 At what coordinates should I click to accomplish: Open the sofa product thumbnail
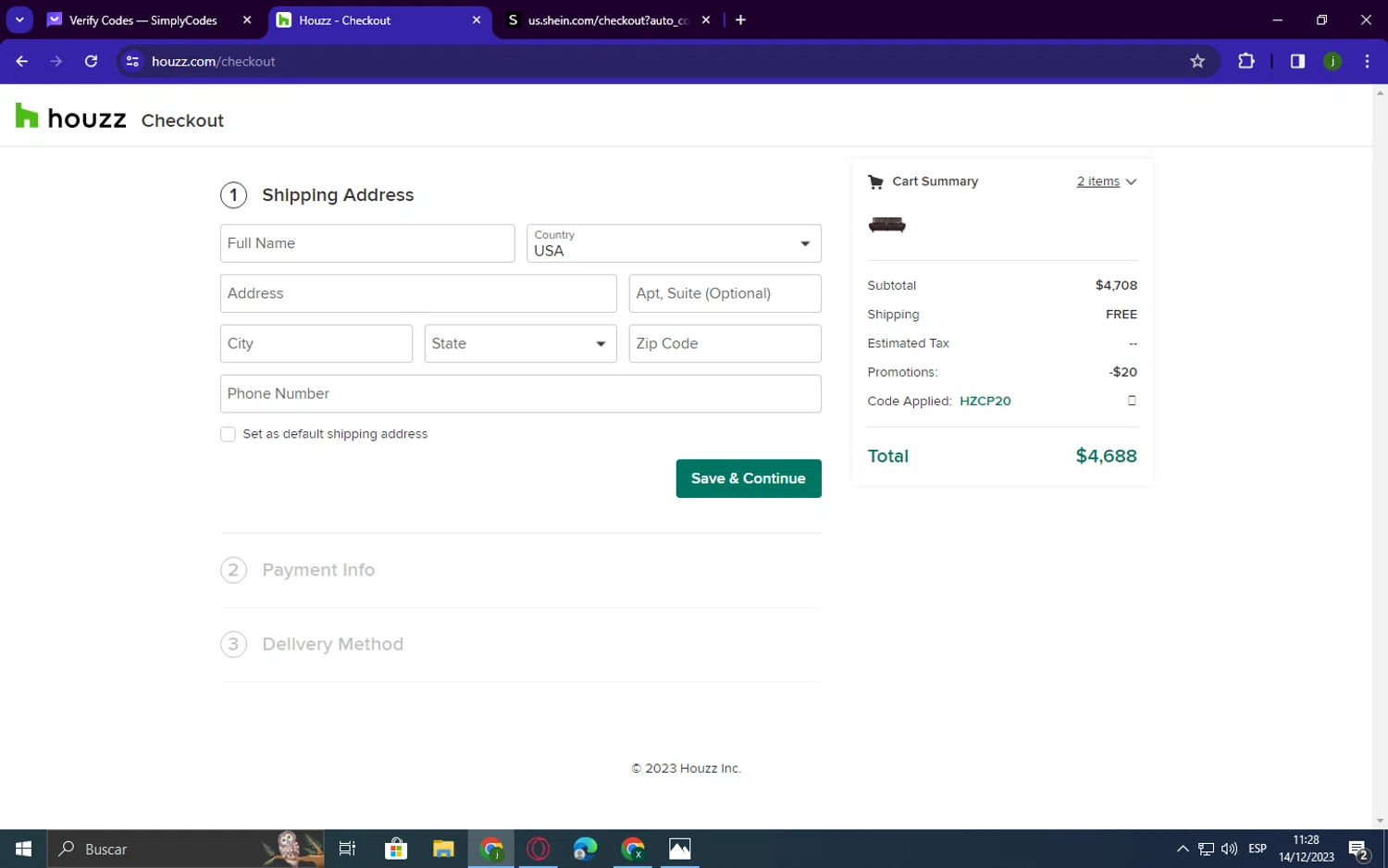pos(886,225)
